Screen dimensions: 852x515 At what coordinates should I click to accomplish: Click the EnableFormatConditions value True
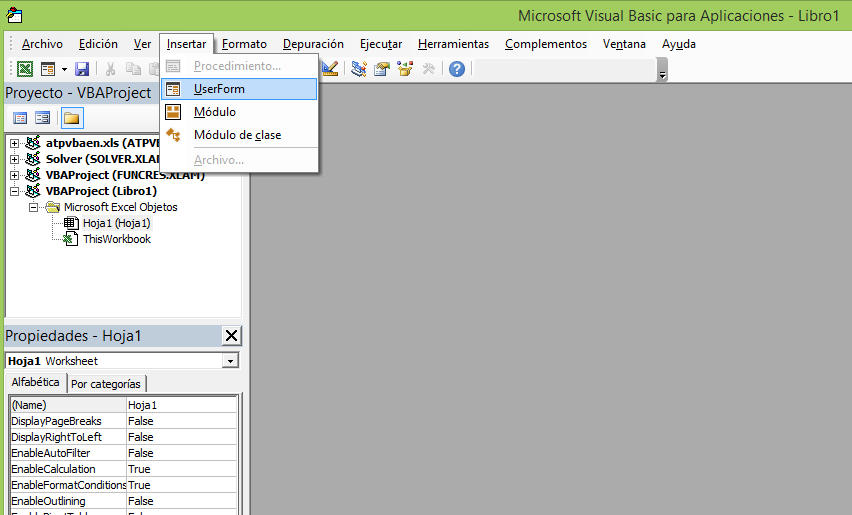click(181, 485)
